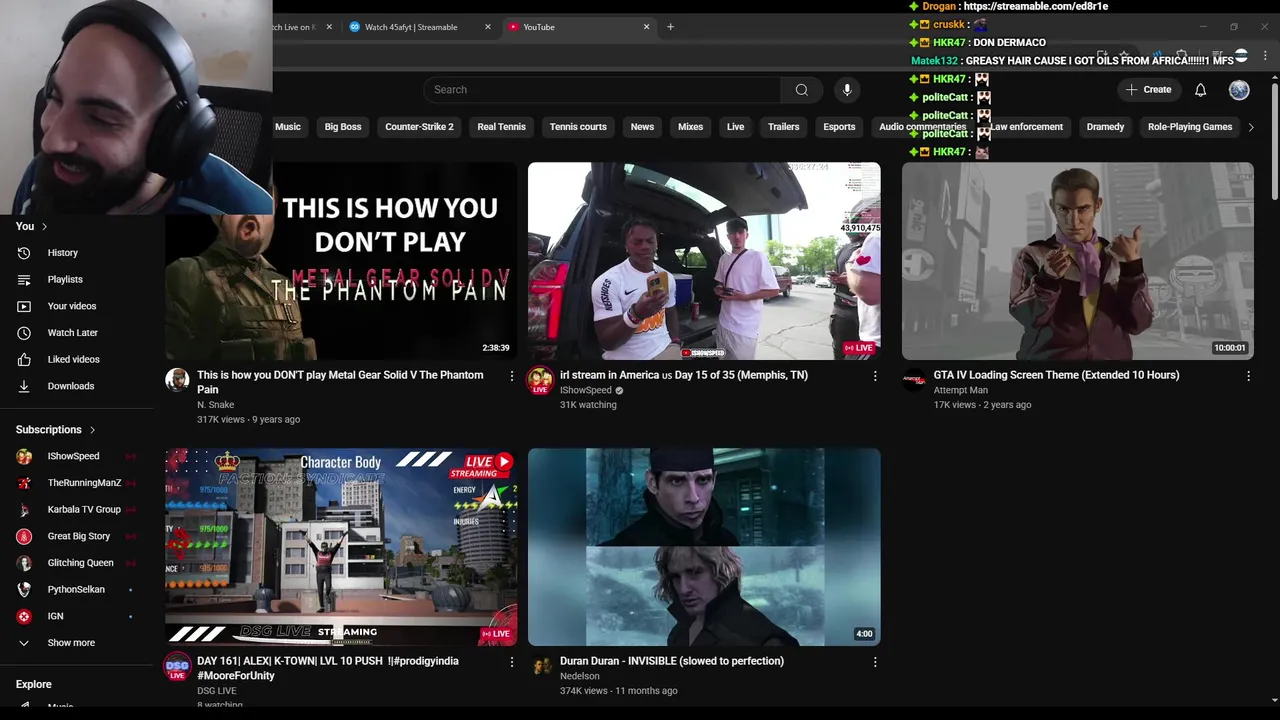The height and width of the screenshot is (720, 1280).
Task: Open options menu for irl stream video
Action: pyautogui.click(x=875, y=376)
